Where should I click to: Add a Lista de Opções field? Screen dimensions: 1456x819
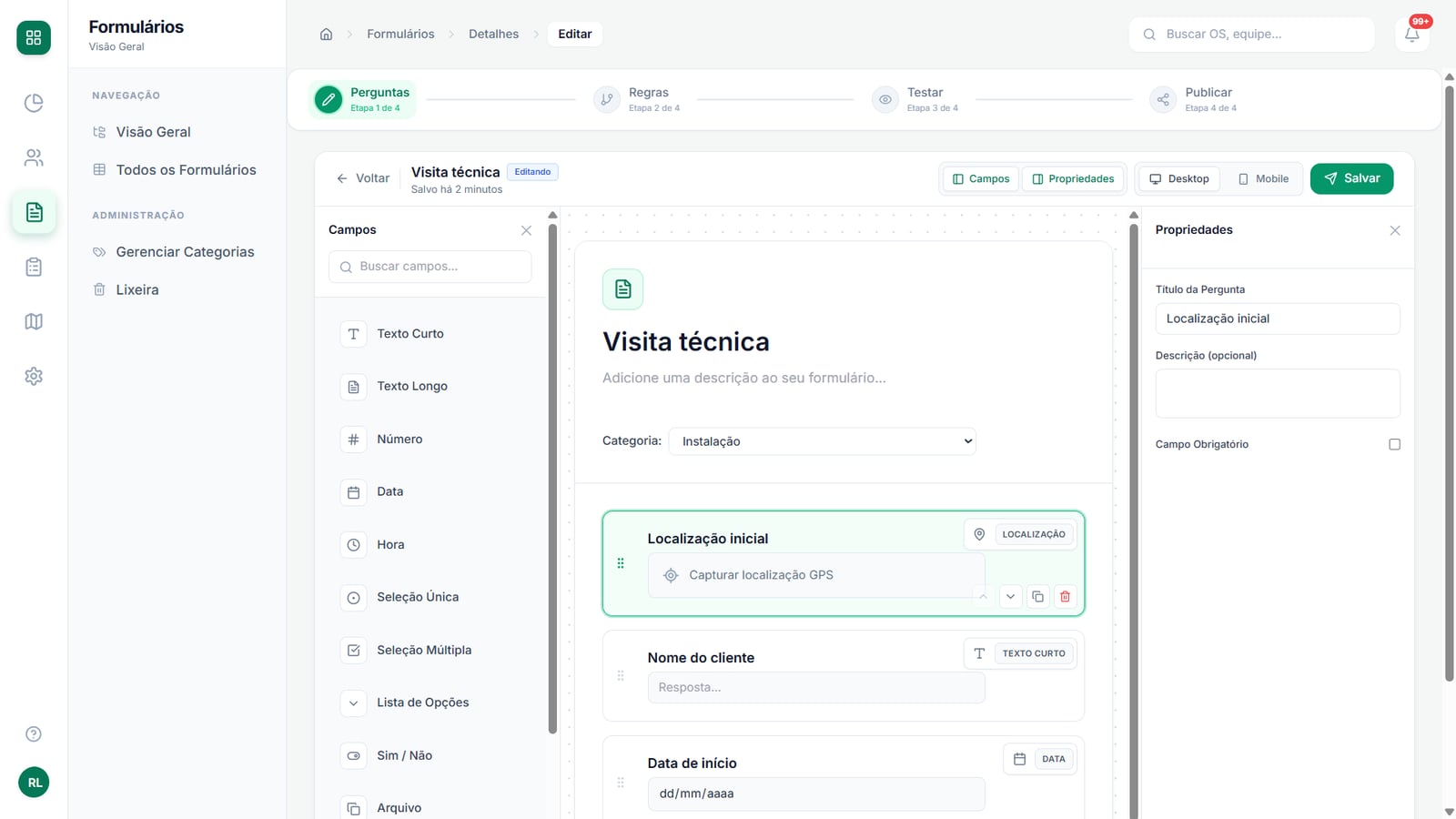click(x=430, y=703)
